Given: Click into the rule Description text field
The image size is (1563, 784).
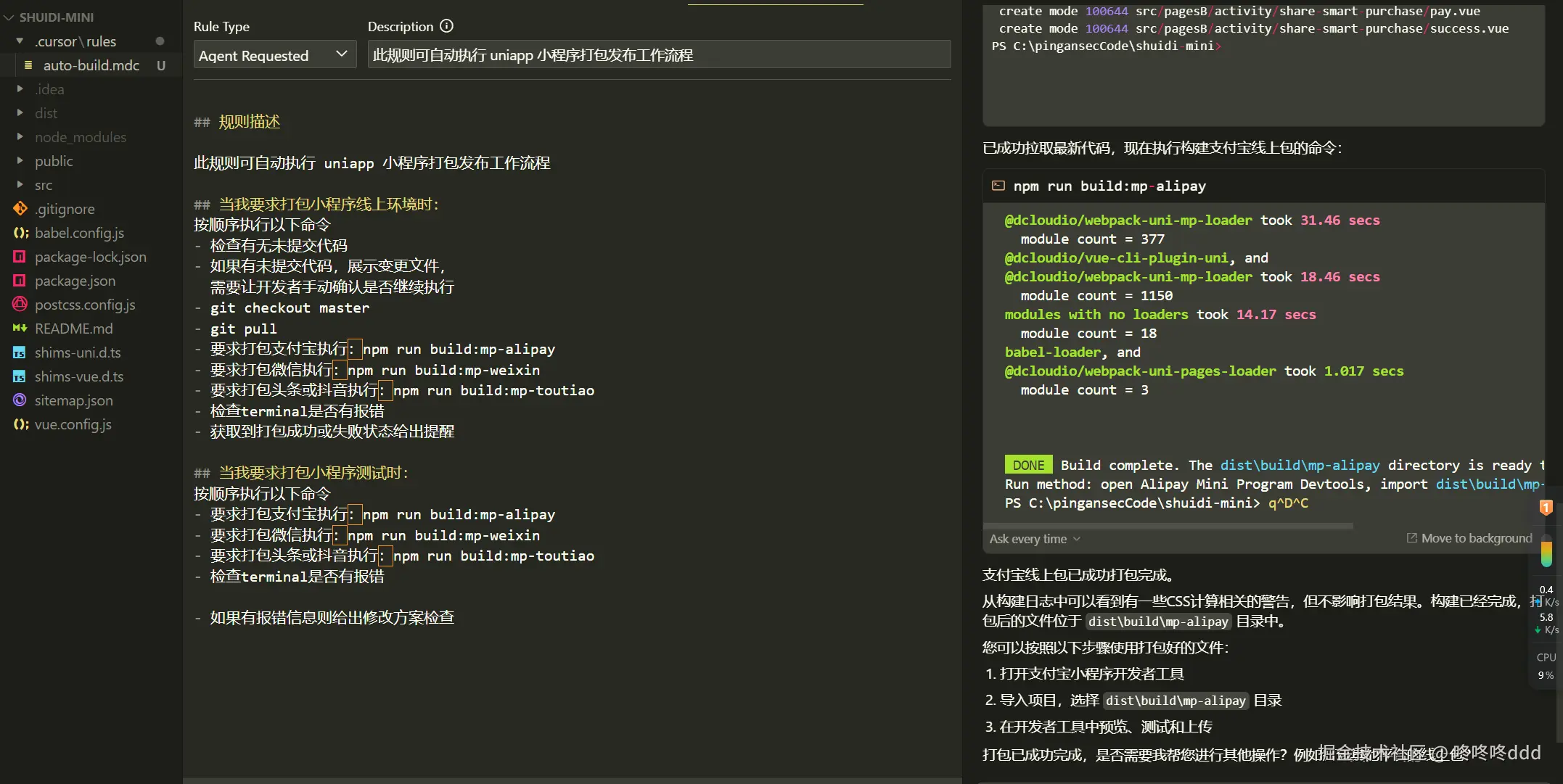Looking at the screenshot, I should [x=658, y=55].
